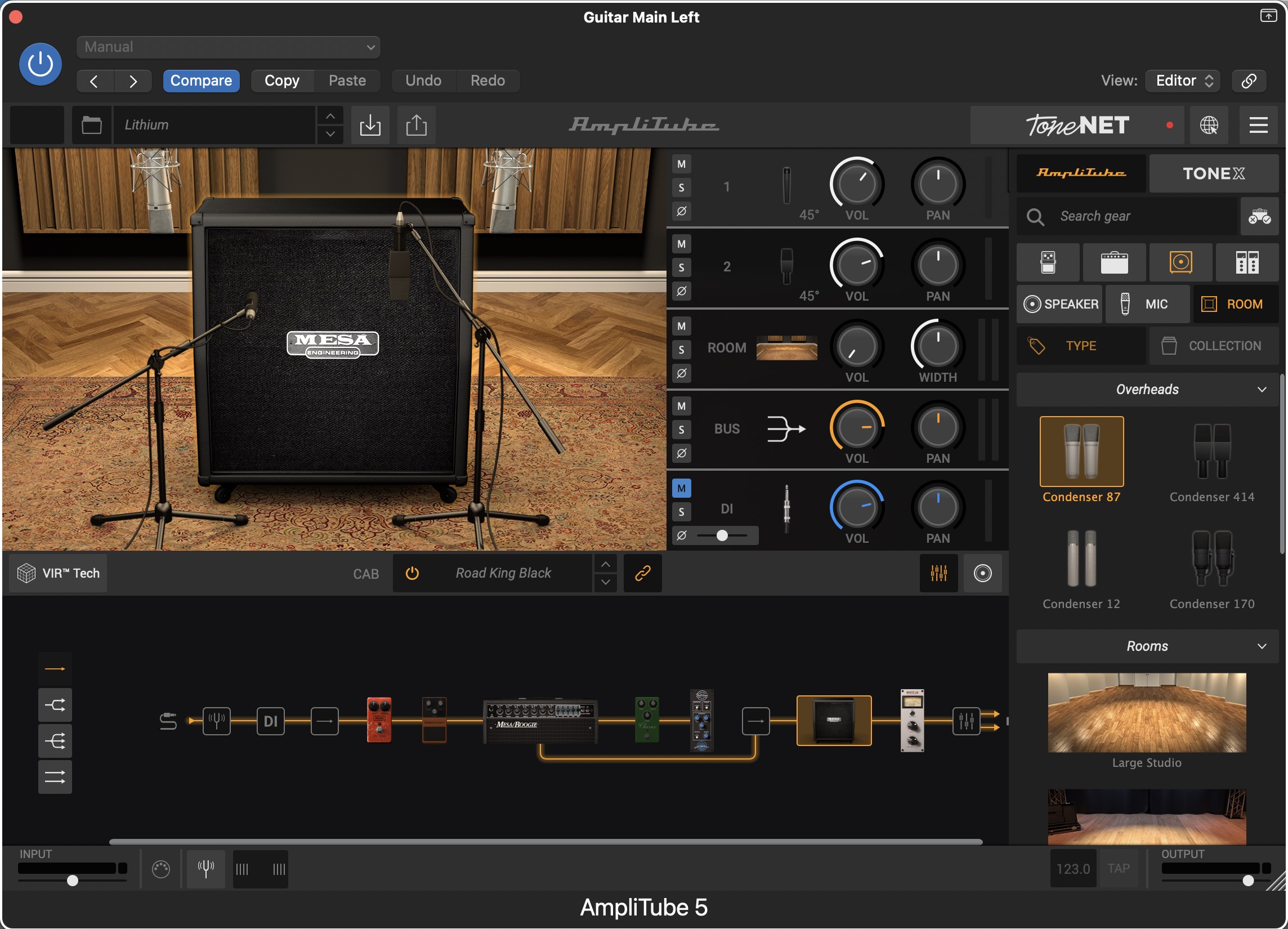Image resolution: width=1288 pixels, height=929 pixels.
Task: Select the Large Studio room thumbnail
Action: [x=1146, y=712]
